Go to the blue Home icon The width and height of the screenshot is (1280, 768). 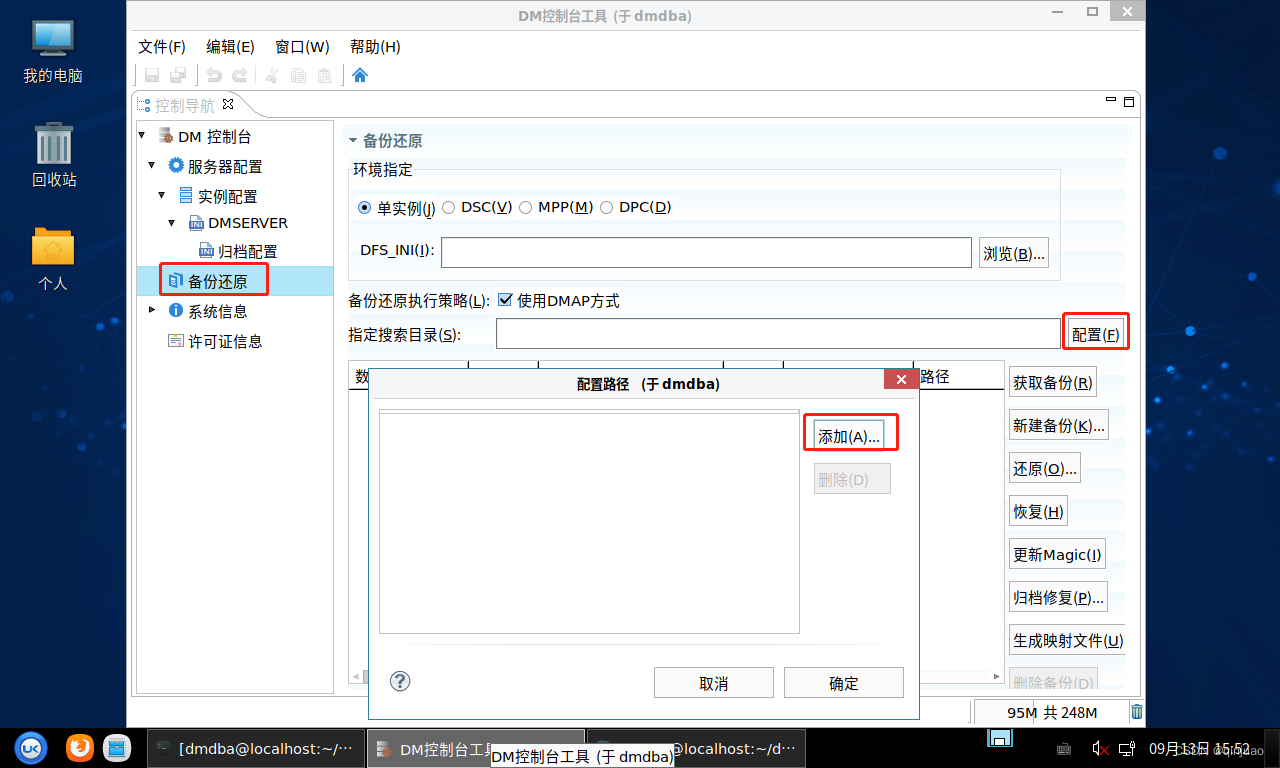[x=360, y=75]
